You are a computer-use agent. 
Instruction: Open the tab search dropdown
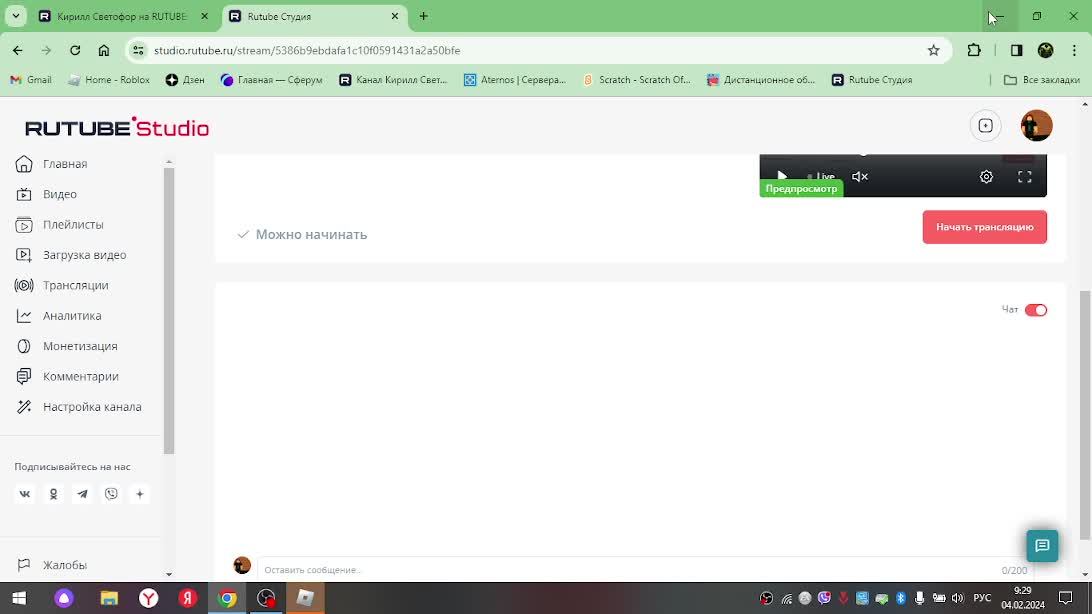pos(15,16)
